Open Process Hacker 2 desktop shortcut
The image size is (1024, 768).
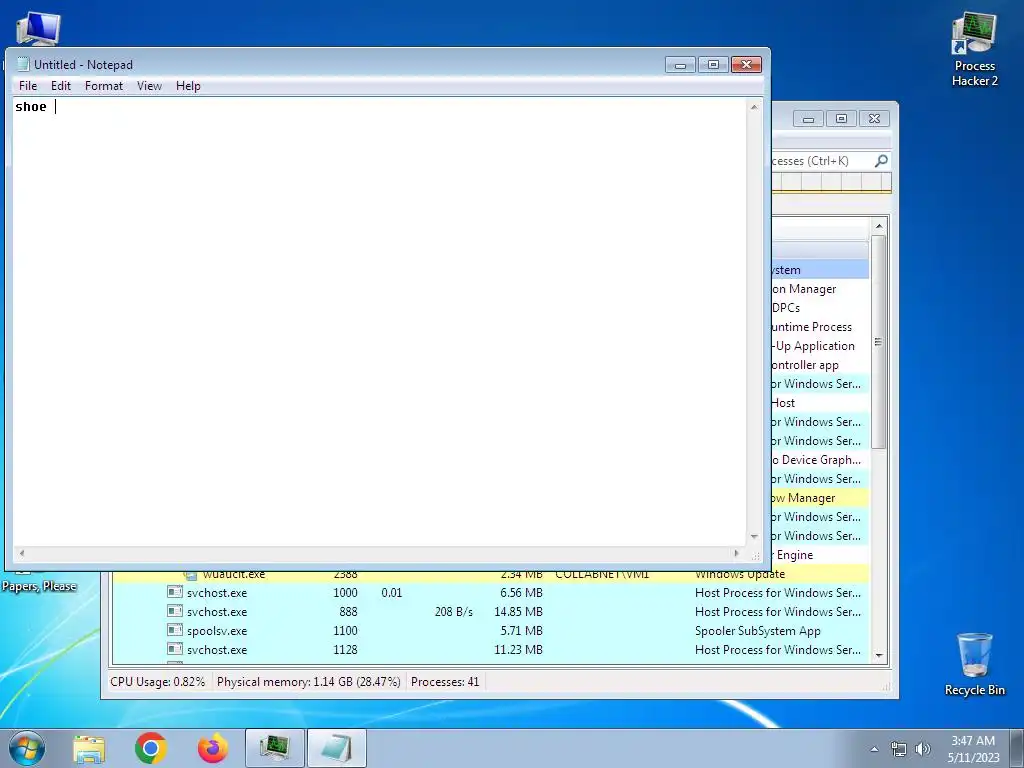[974, 50]
